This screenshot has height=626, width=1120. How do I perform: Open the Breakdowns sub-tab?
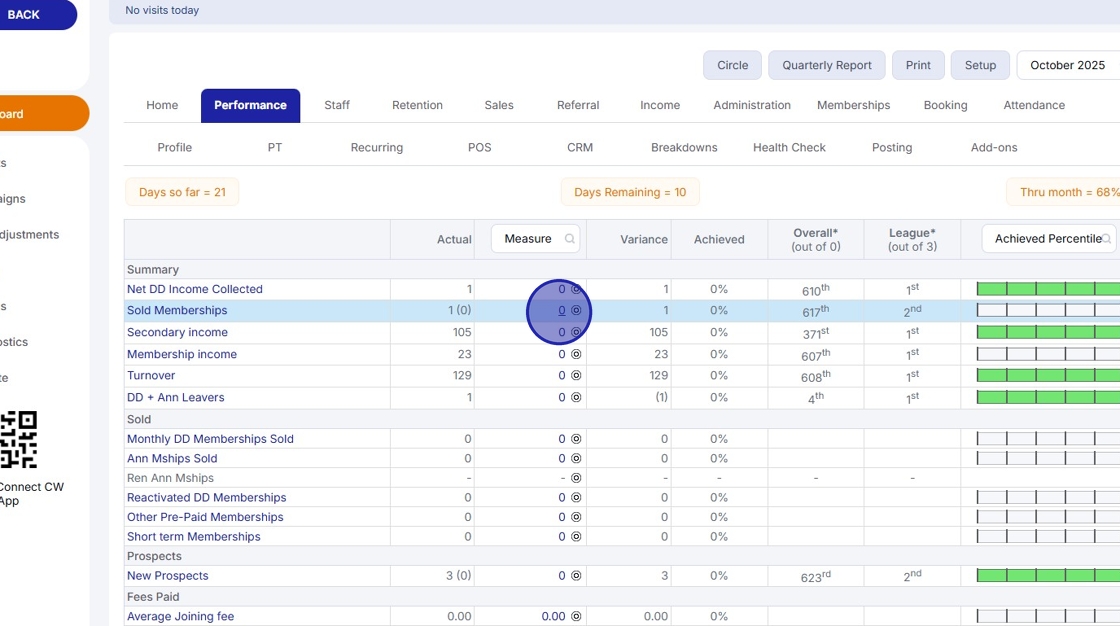pyautogui.click(x=684, y=147)
